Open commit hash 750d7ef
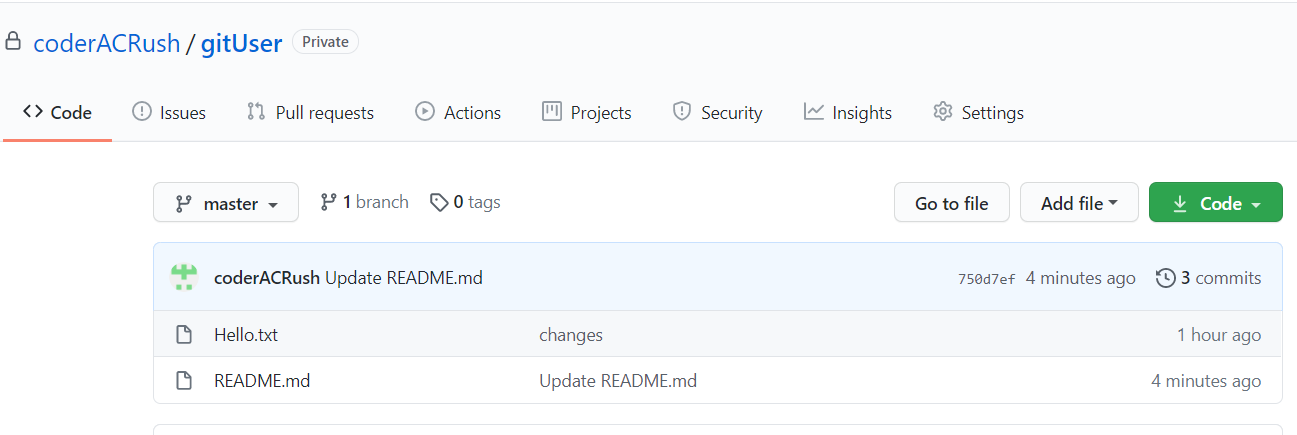1297x435 pixels. click(986, 279)
